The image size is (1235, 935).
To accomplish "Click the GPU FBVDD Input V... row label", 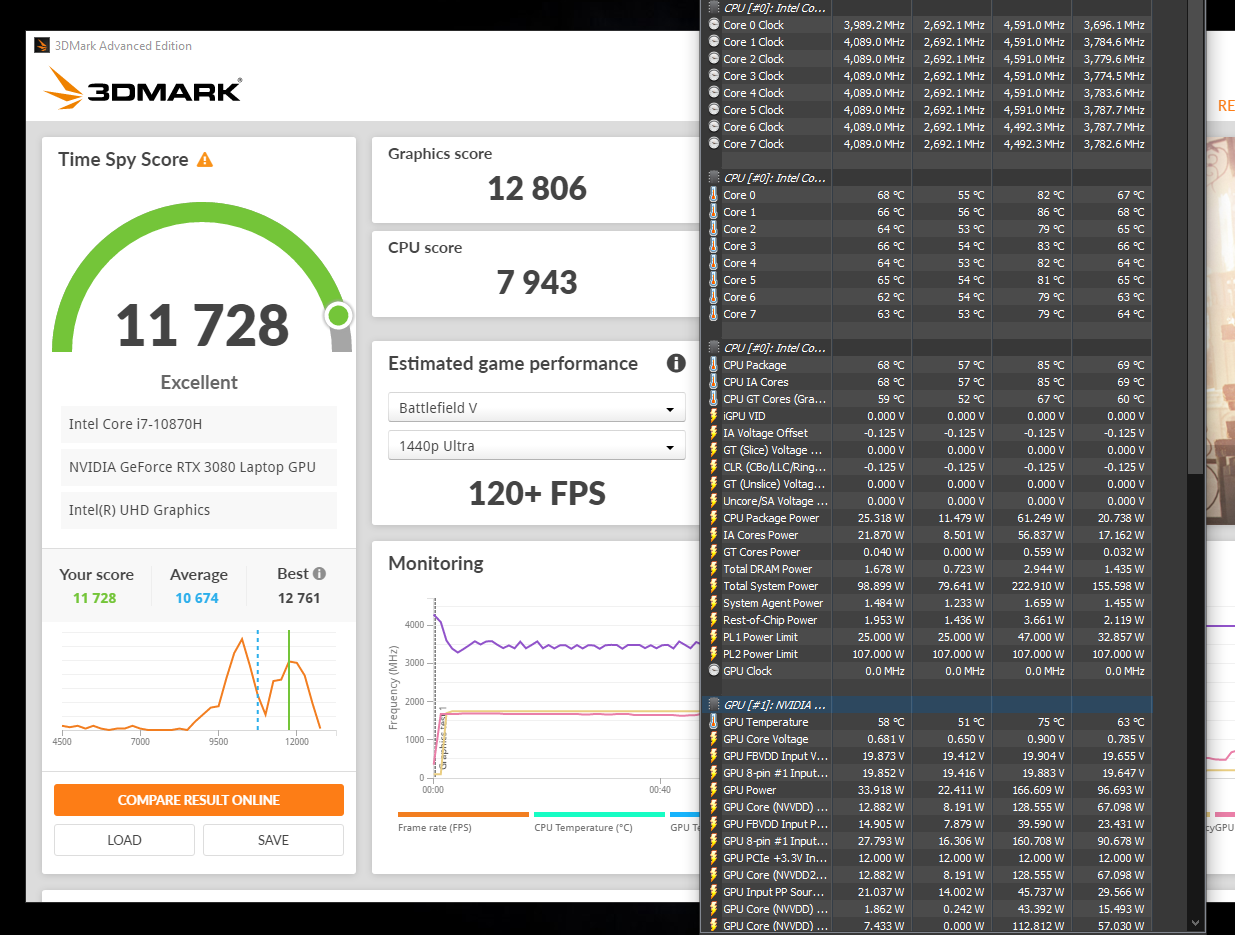I will coord(775,756).
